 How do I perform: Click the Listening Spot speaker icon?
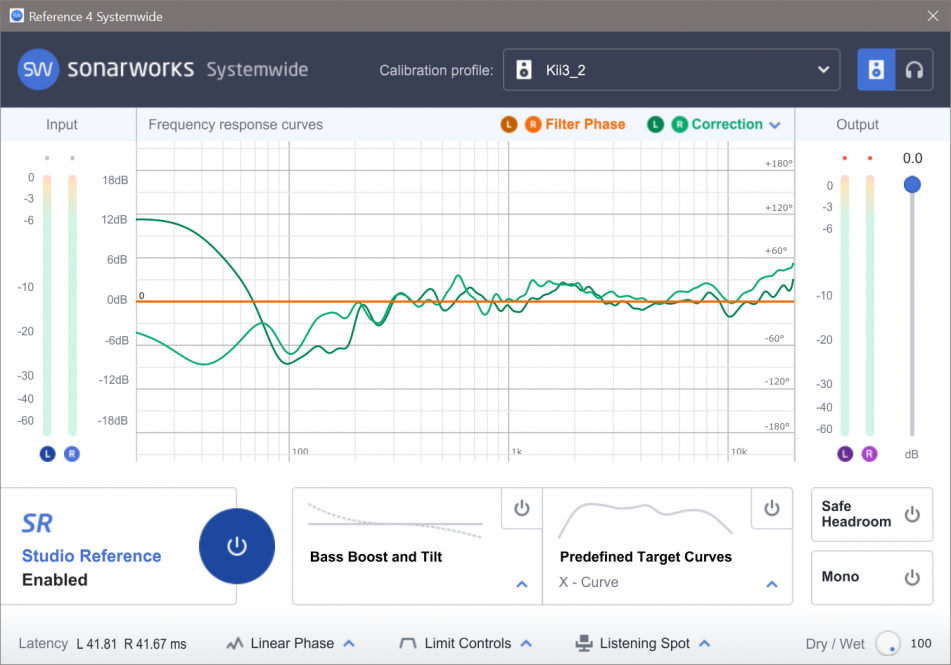pyautogui.click(x=583, y=643)
